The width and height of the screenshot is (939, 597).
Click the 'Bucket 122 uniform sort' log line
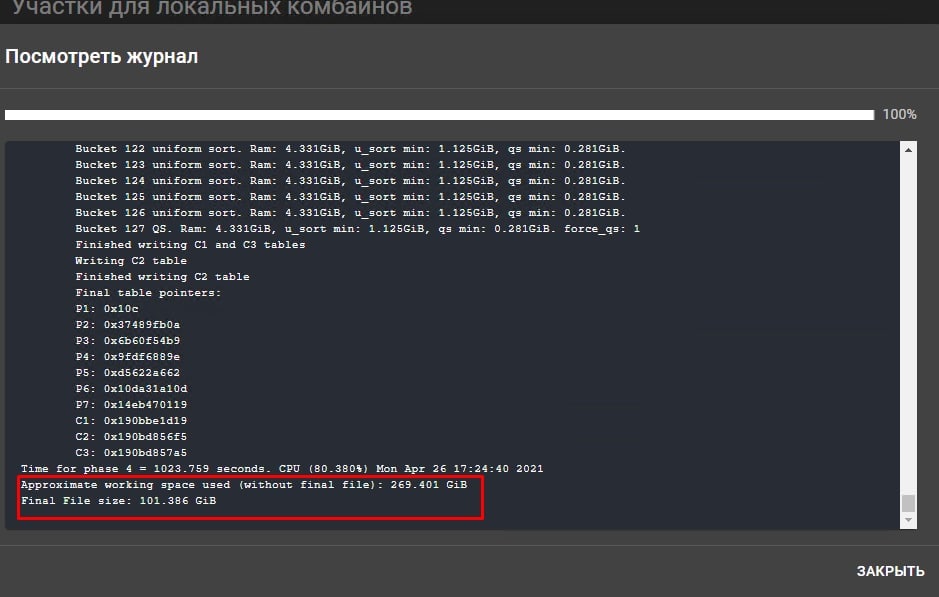(350, 149)
